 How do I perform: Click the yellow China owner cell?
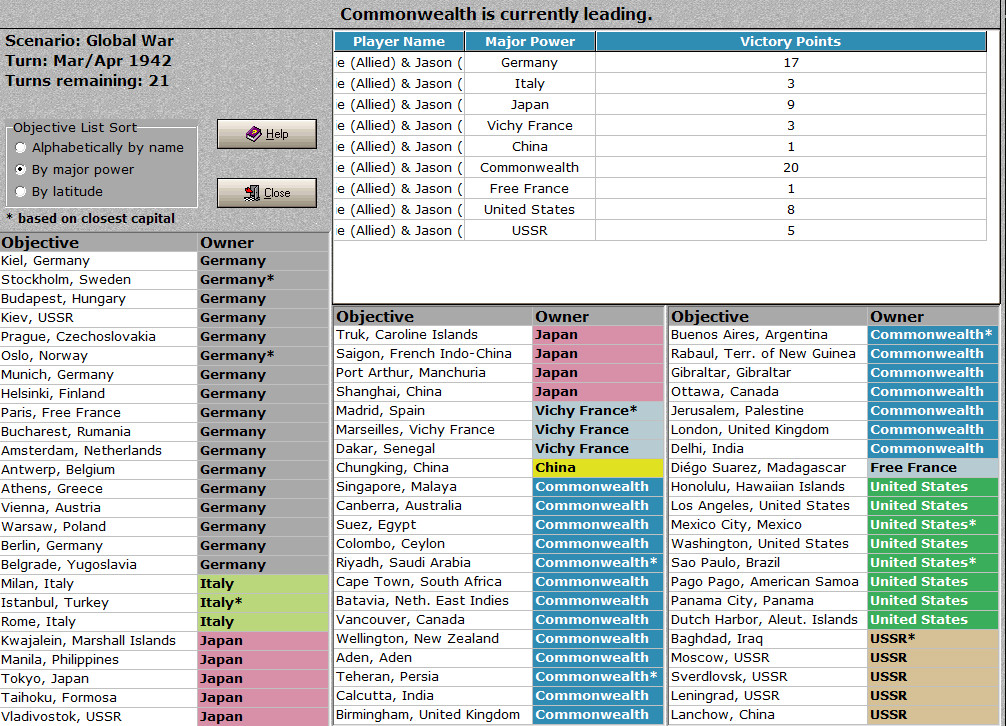(x=598, y=468)
